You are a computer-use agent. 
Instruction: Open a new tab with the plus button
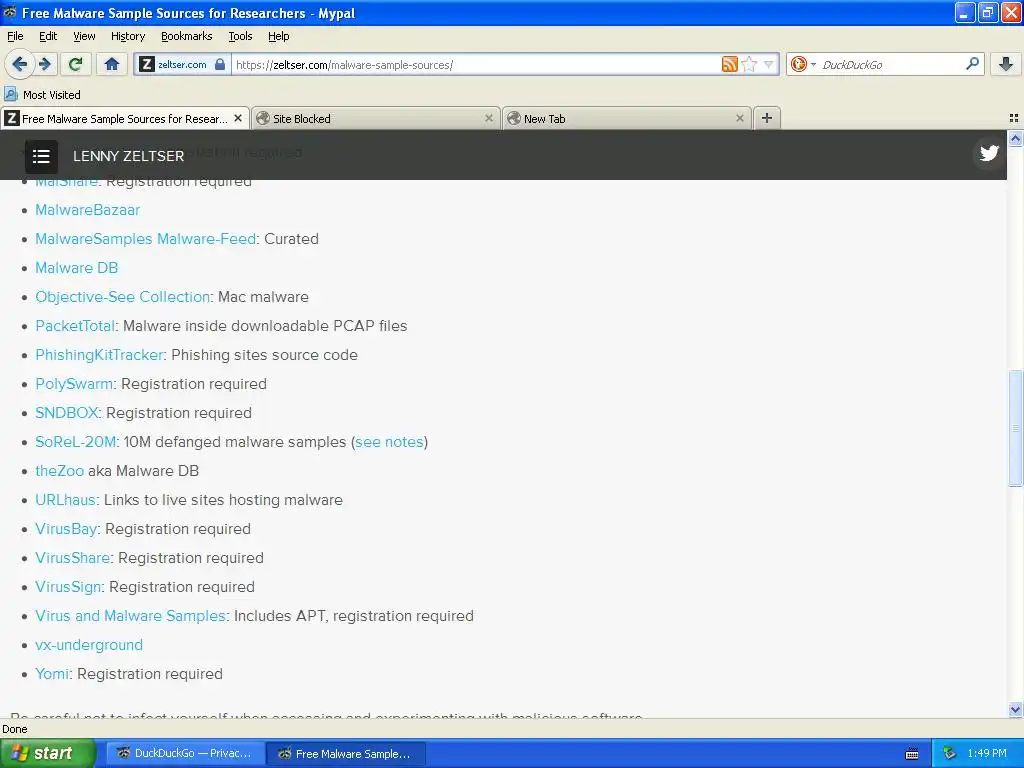(767, 118)
